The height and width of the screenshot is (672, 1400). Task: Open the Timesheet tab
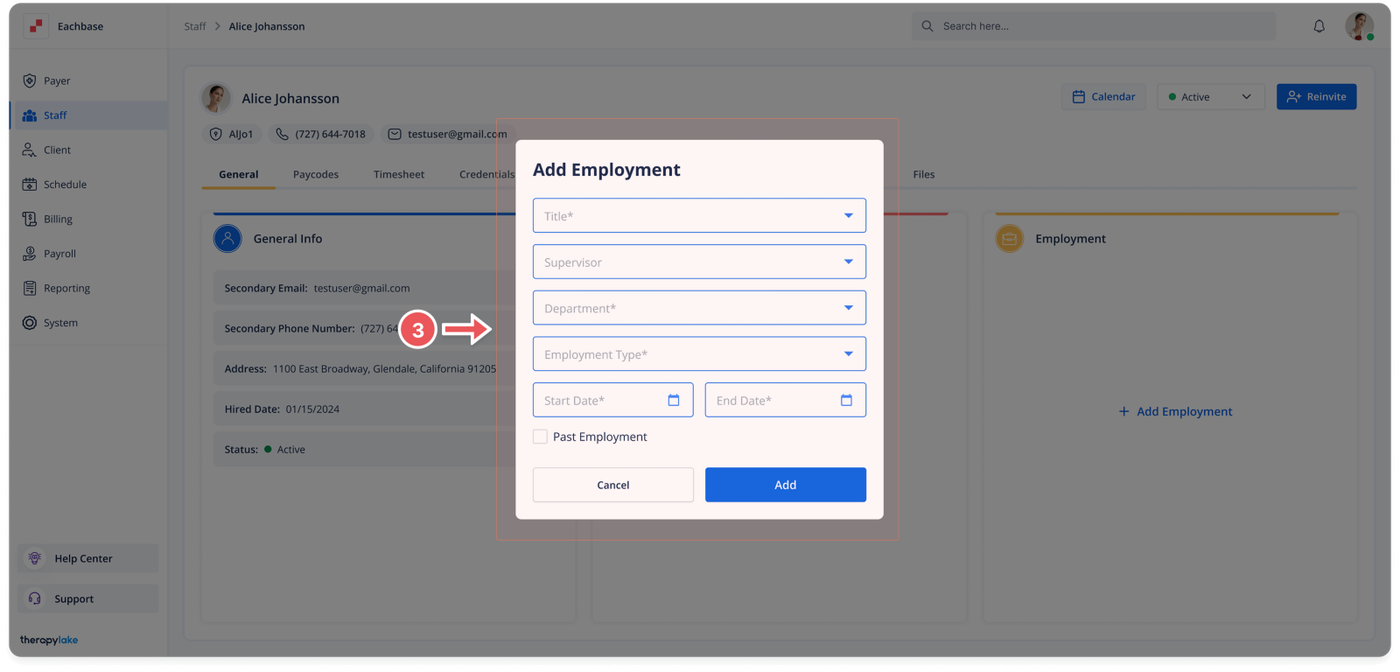click(x=399, y=174)
